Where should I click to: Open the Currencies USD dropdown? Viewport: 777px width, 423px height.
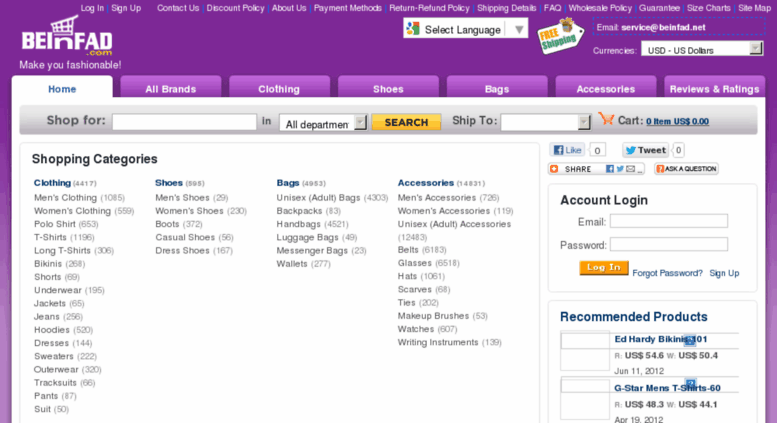click(x=702, y=50)
